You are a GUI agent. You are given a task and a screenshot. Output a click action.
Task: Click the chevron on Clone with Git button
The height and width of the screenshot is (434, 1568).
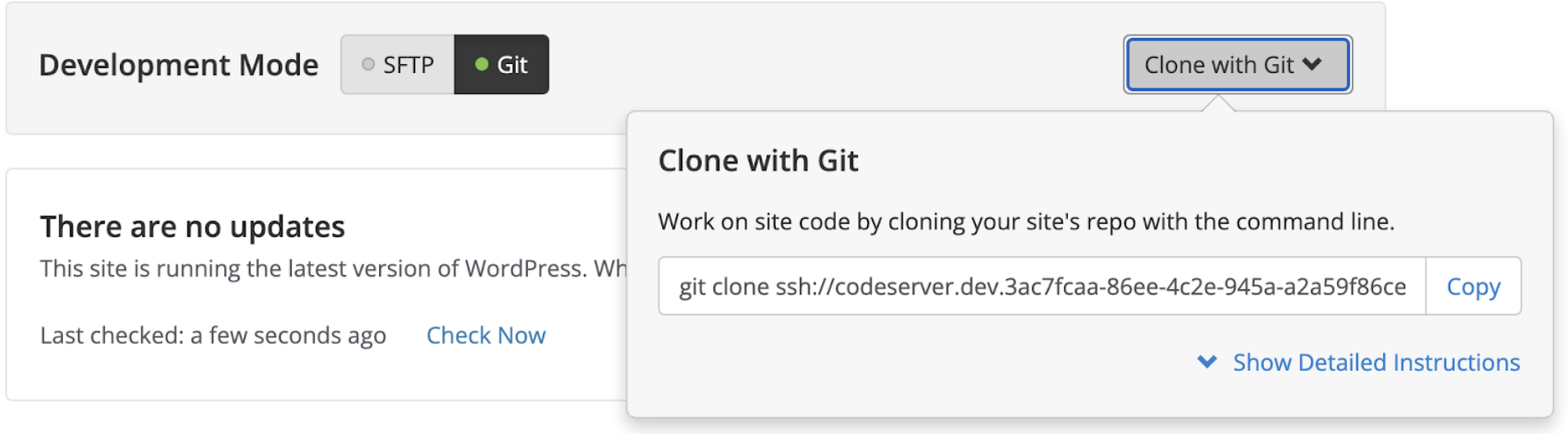click(1312, 65)
